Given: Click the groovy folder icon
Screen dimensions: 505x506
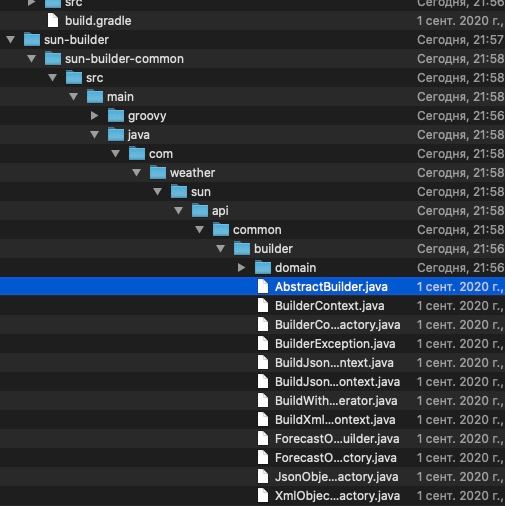Looking at the screenshot, I should [116, 115].
